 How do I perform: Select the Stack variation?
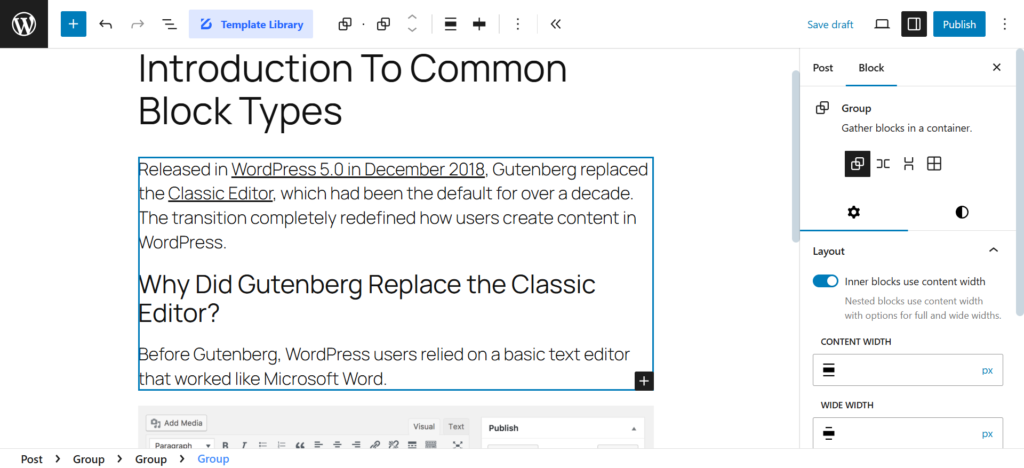pyautogui.click(x=908, y=164)
